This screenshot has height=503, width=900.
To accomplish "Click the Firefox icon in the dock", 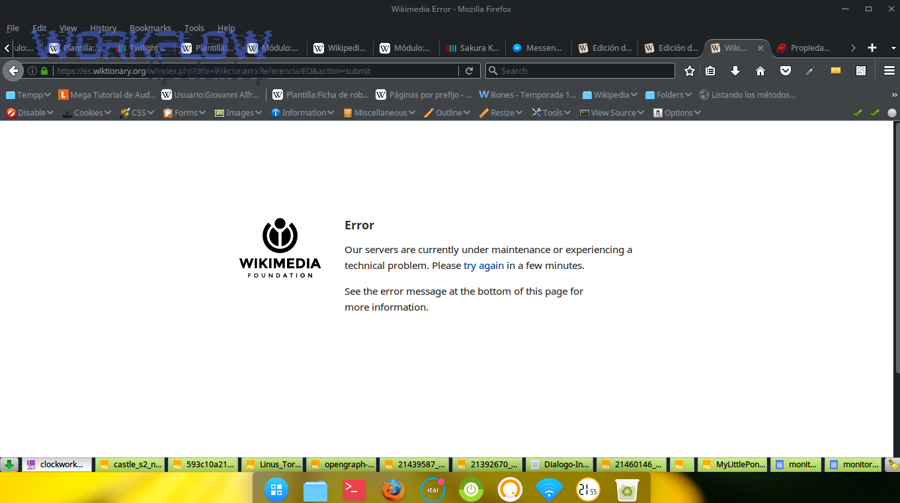I will point(393,490).
